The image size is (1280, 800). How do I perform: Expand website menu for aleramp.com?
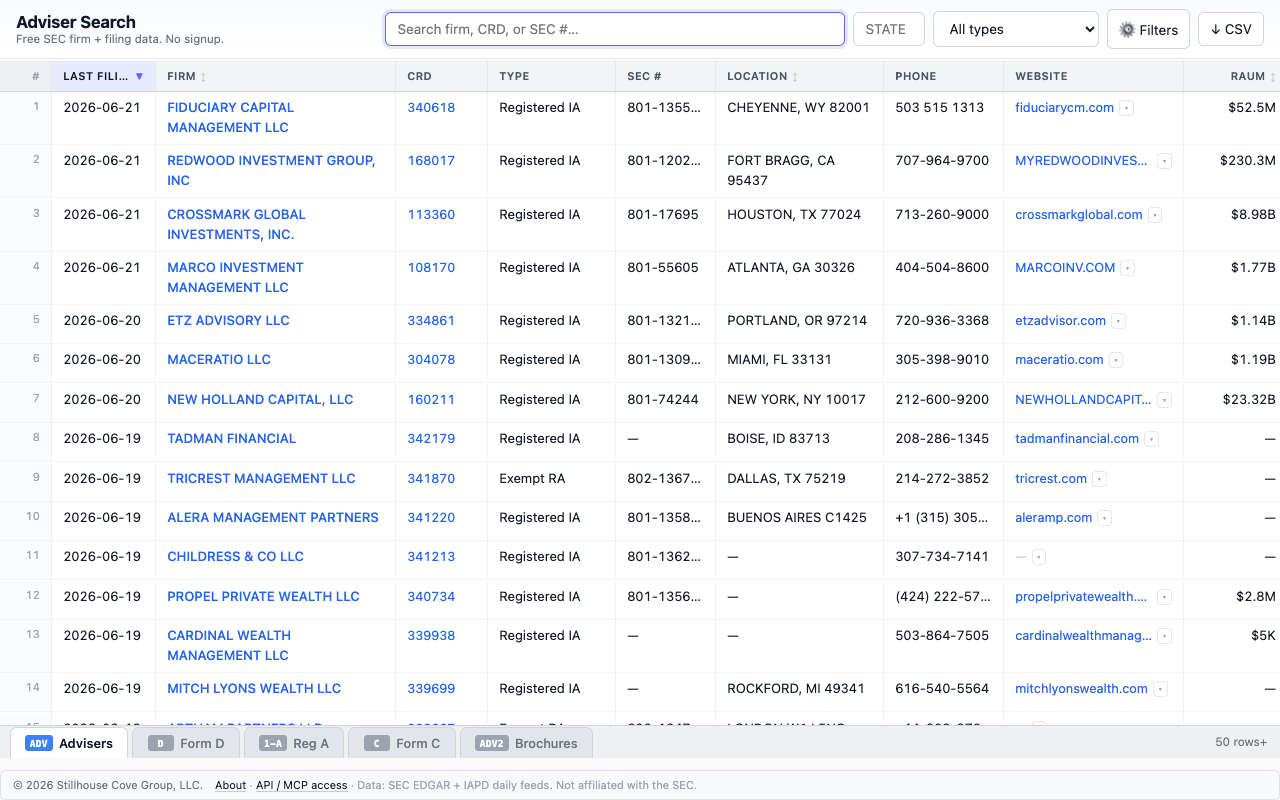coord(1105,518)
